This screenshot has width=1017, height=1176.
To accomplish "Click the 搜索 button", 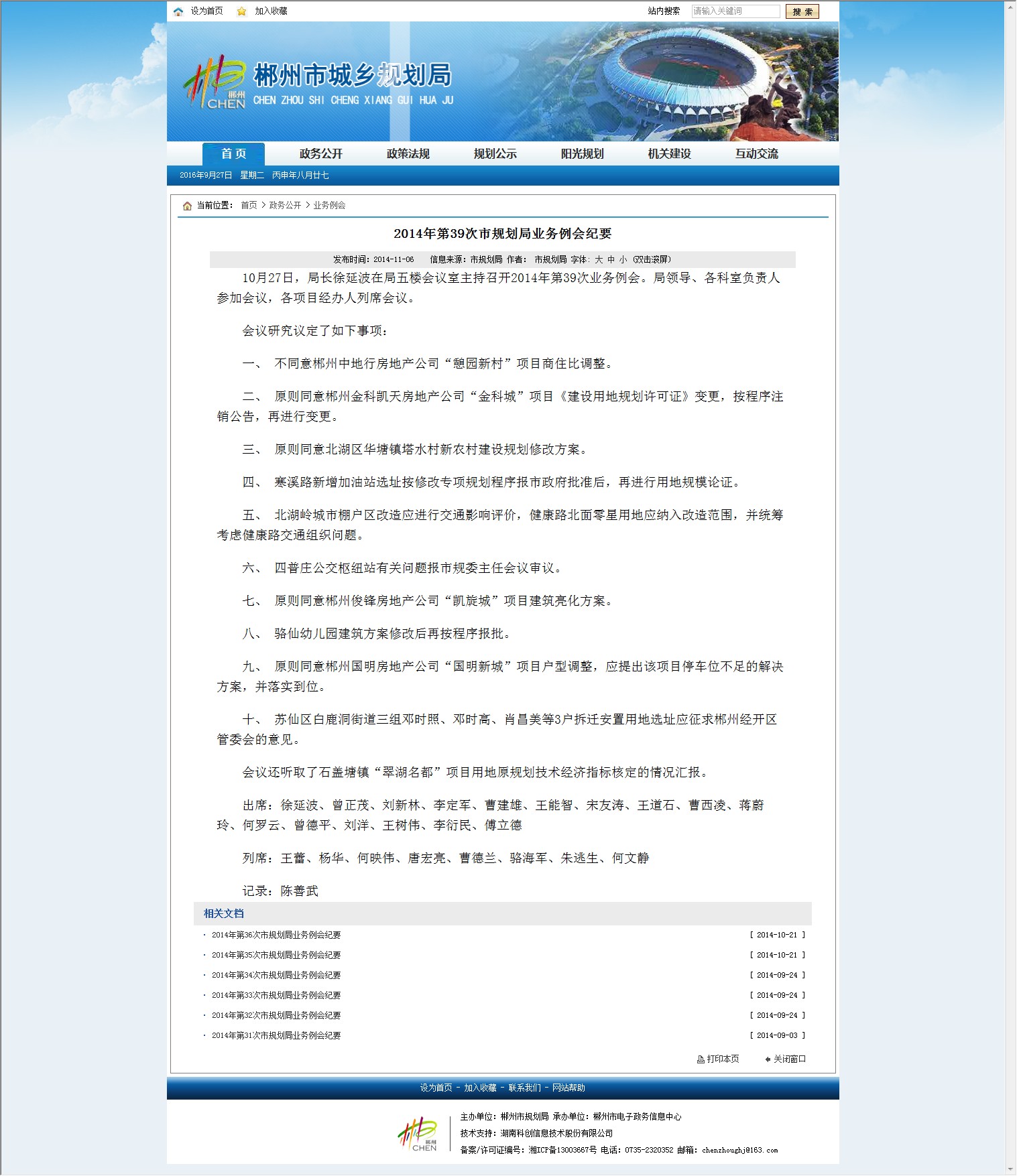I will (x=802, y=11).
